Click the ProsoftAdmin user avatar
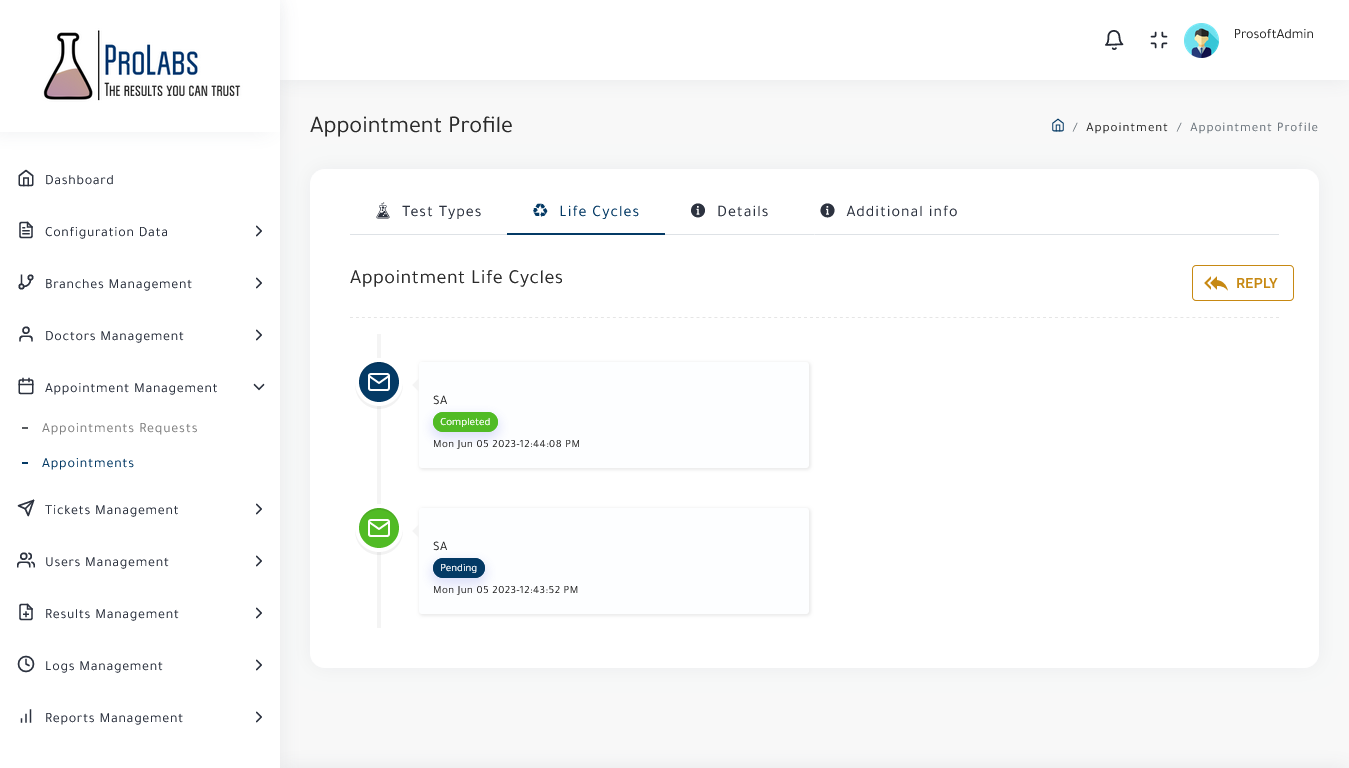Viewport: 1349px width, 768px height. 1201,41
